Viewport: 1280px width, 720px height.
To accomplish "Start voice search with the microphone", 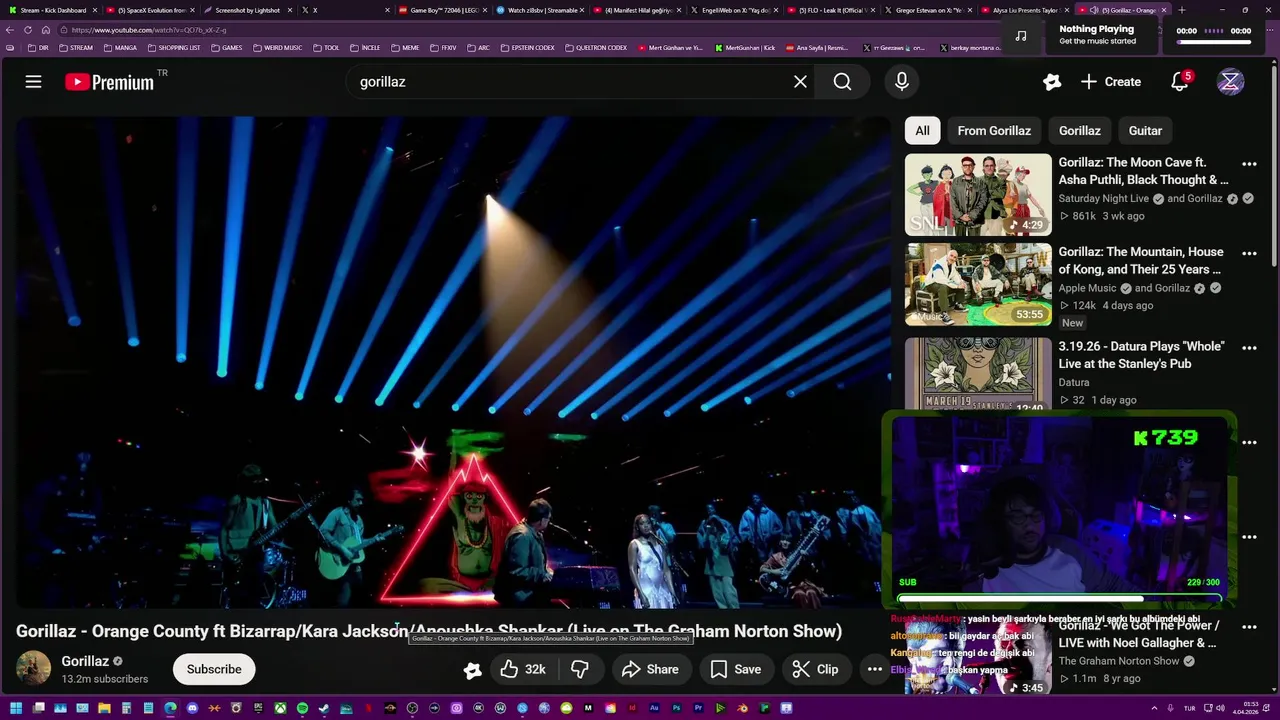I will pos(902,82).
